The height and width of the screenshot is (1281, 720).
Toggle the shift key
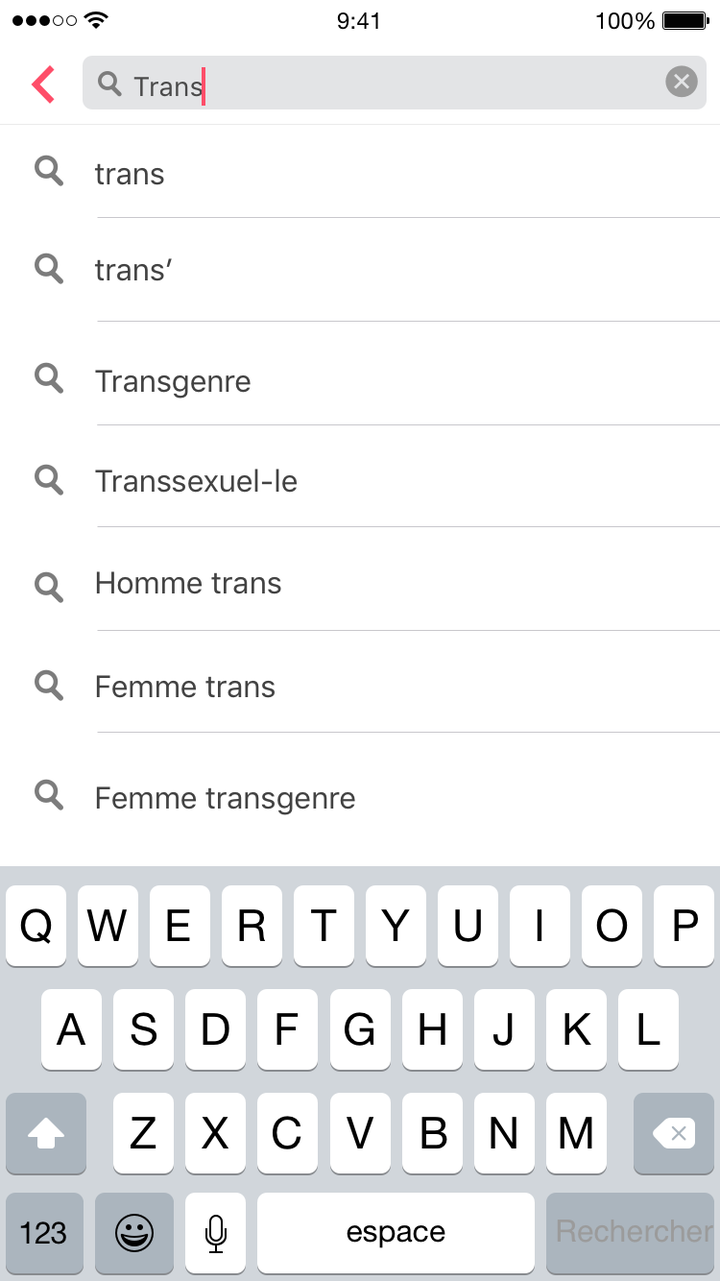[46, 1133]
